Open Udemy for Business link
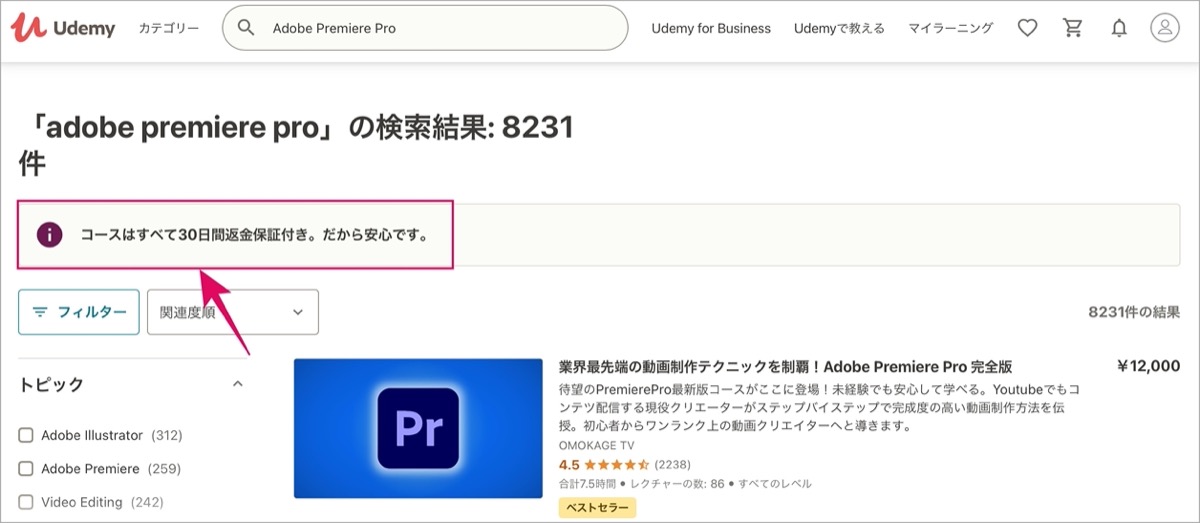Image resolution: width=1200 pixels, height=523 pixels. pyautogui.click(x=711, y=28)
